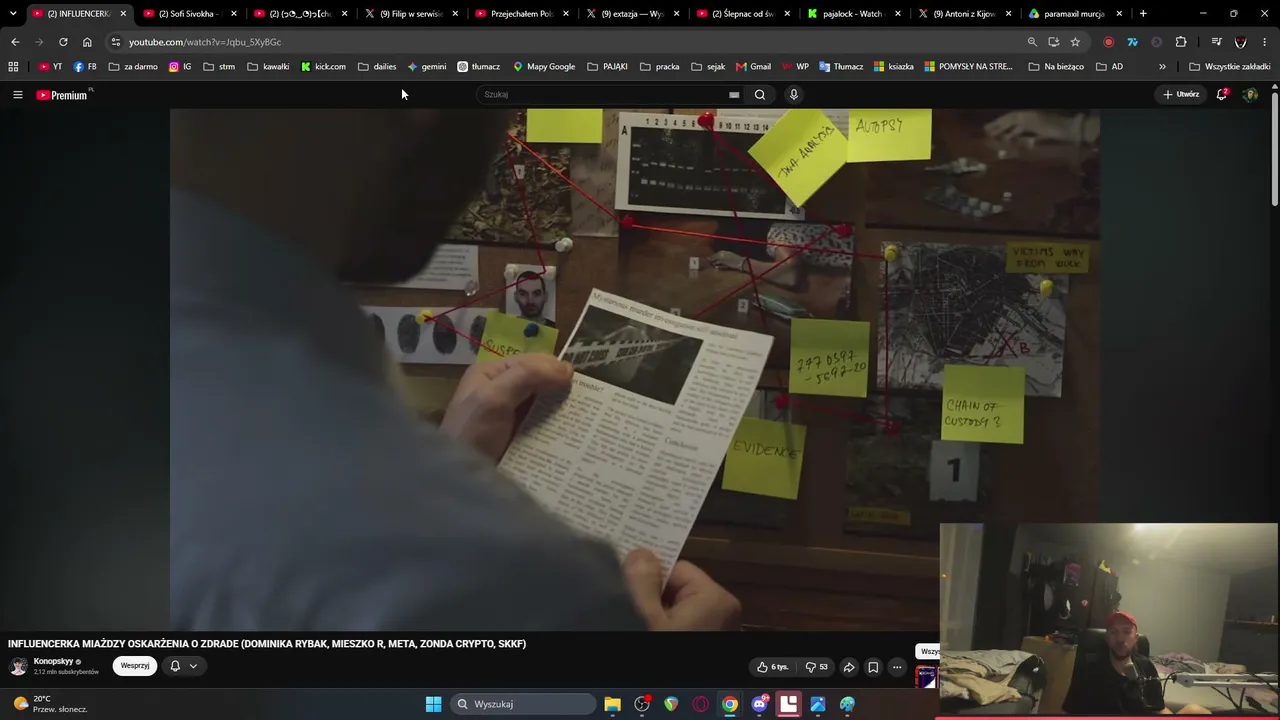Image resolution: width=1280 pixels, height=720 pixels.
Task: Switch to the Filip w serwisie X tab
Action: (411, 14)
